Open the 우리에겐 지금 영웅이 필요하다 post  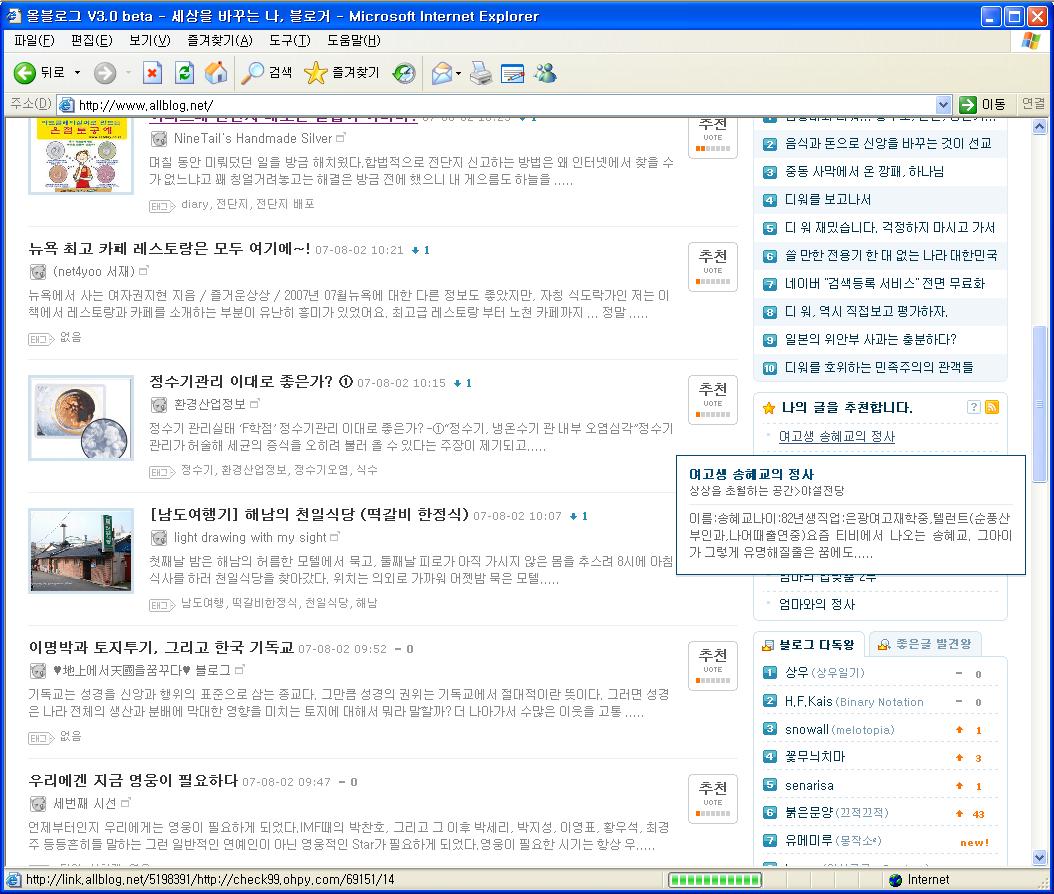133,781
